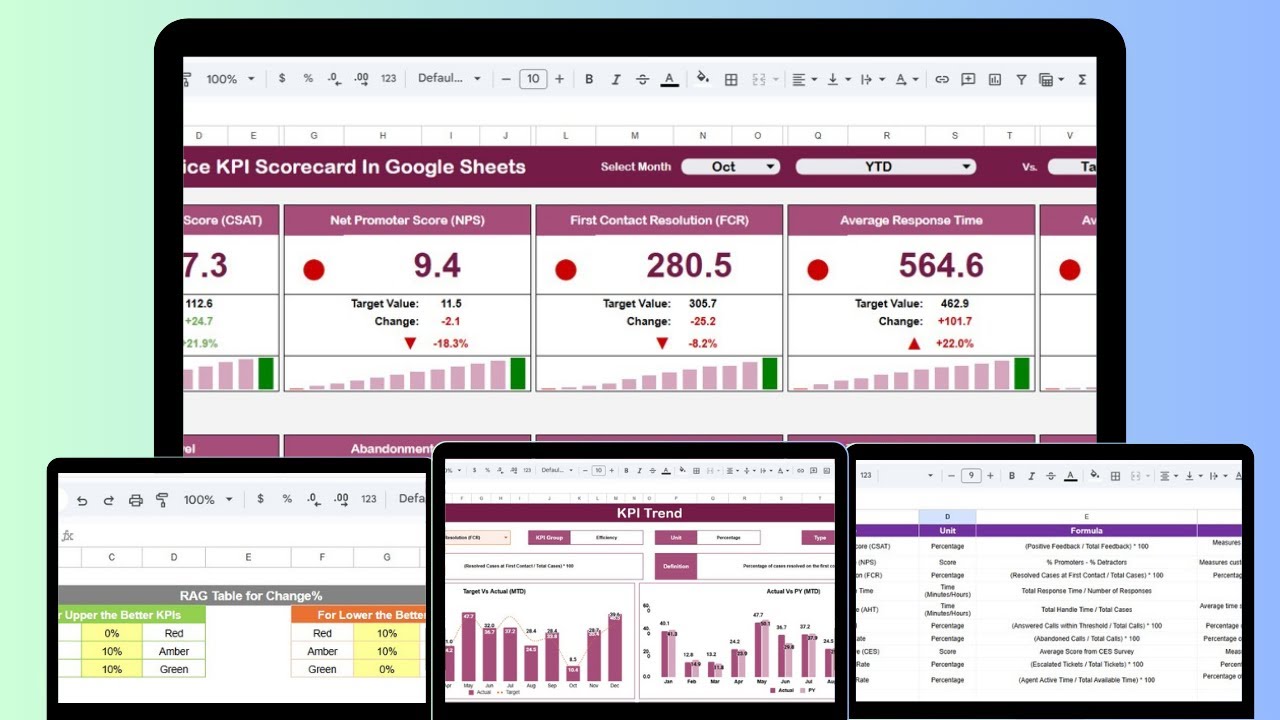The width and height of the screenshot is (1280, 720).
Task: Toggle bold in the main scorecard toolbar
Action: coord(589,79)
